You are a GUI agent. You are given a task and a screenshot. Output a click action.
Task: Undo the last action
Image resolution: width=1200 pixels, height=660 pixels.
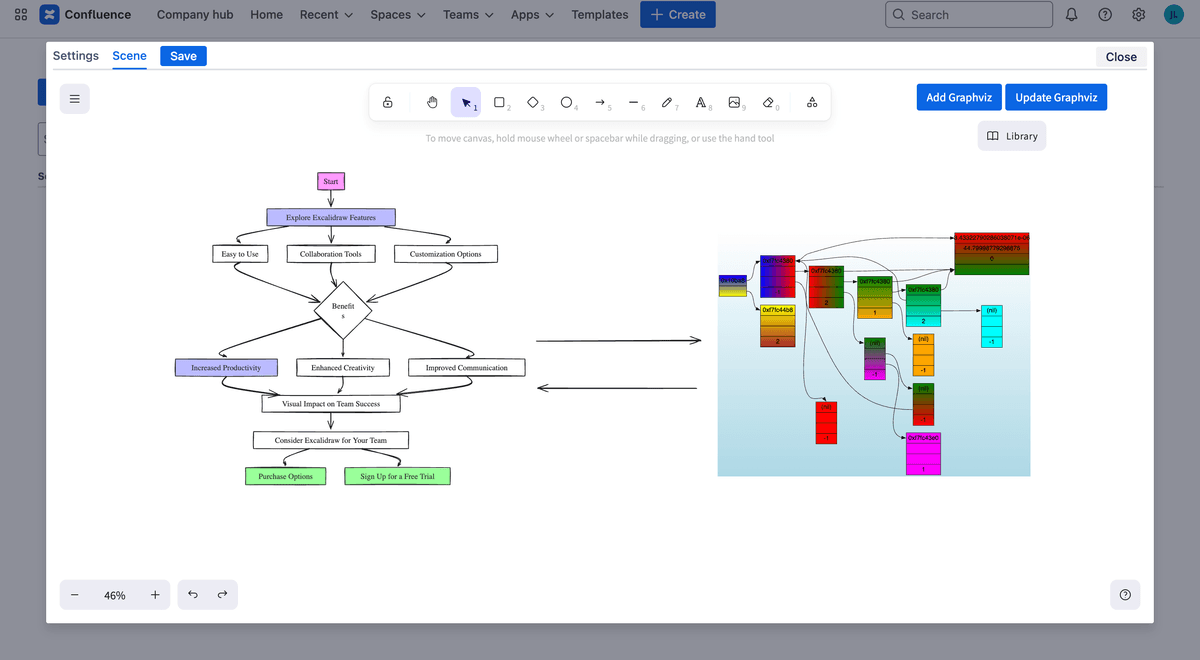click(x=193, y=595)
